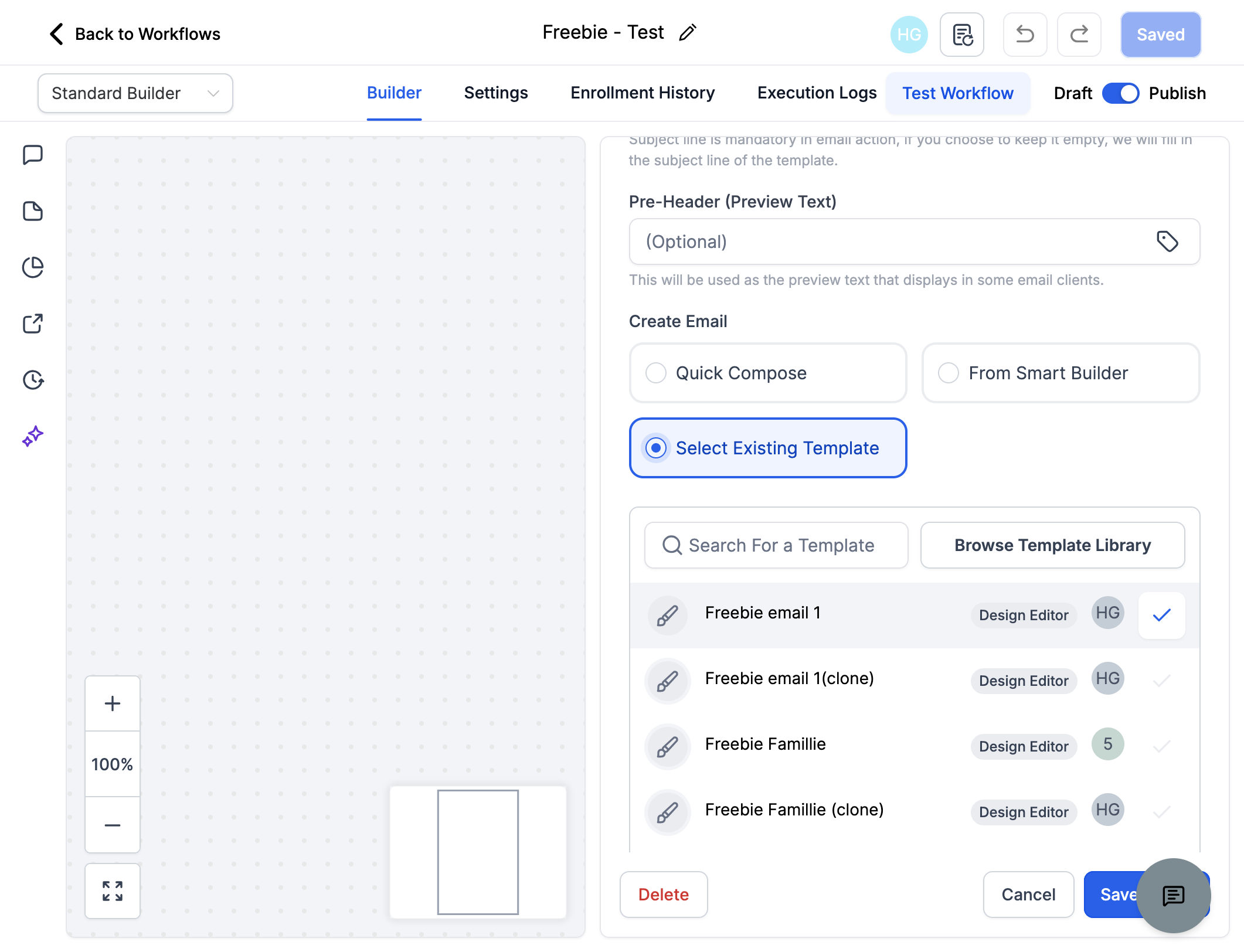This screenshot has height=952, width=1244.
Task: Zoom in the canvas with plus
Action: [x=113, y=703]
